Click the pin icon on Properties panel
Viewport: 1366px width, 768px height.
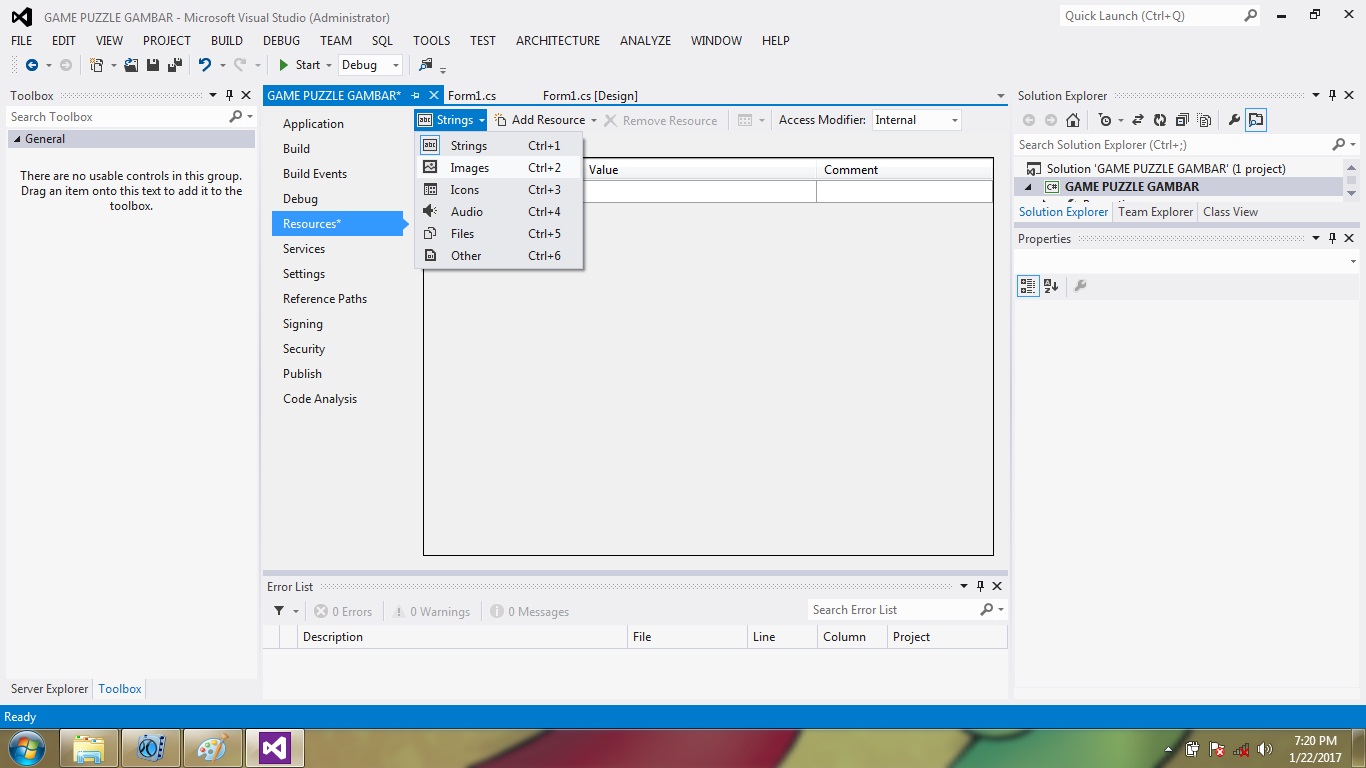(1333, 239)
